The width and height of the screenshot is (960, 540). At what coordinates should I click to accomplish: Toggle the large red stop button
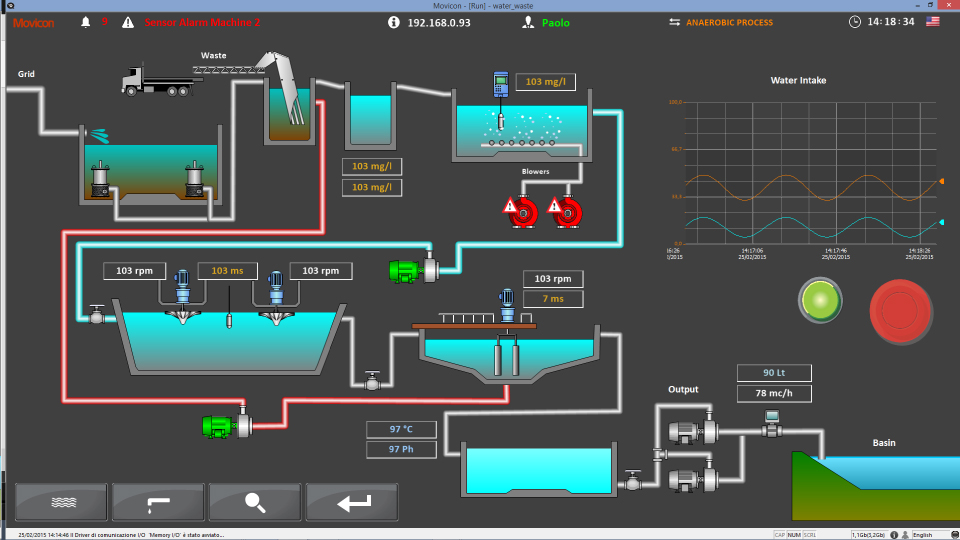(x=900, y=311)
